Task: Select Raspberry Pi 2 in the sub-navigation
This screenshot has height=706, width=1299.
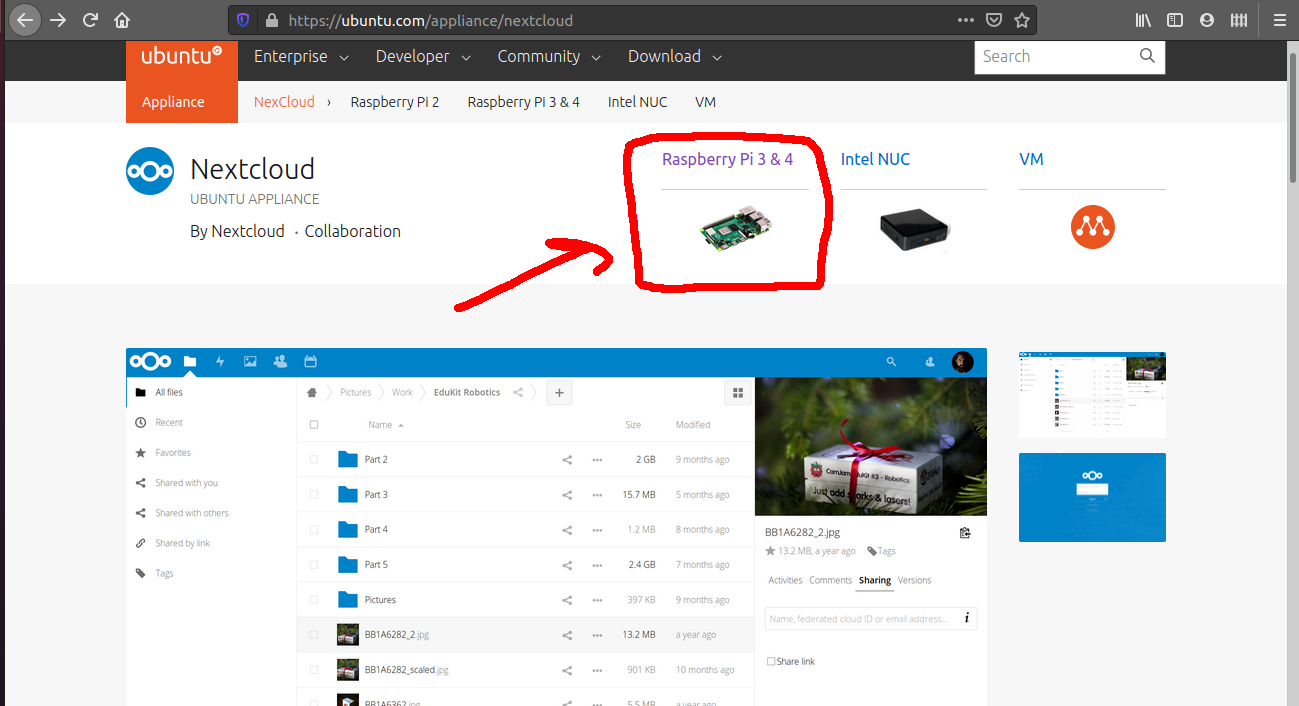Action: coord(395,102)
